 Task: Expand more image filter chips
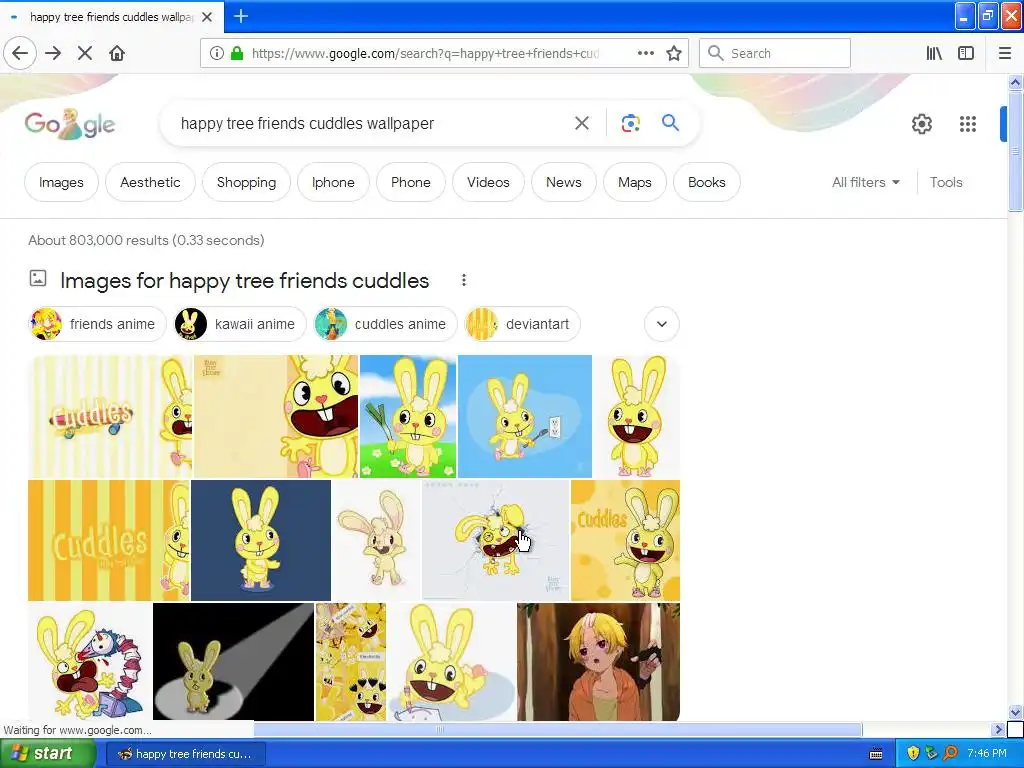[x=662, y=324]
